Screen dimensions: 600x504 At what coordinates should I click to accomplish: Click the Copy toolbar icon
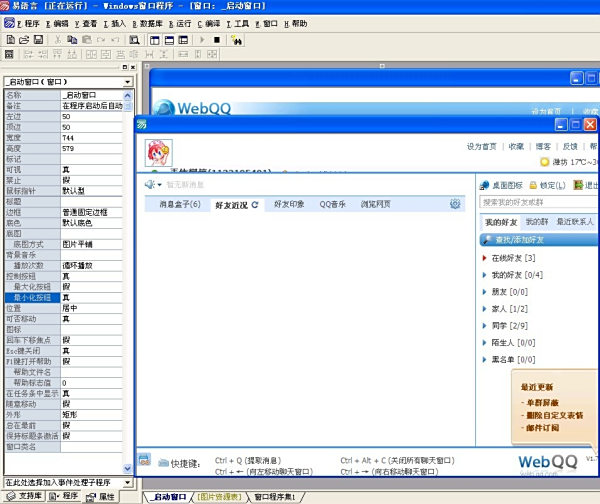coord(72,39)
